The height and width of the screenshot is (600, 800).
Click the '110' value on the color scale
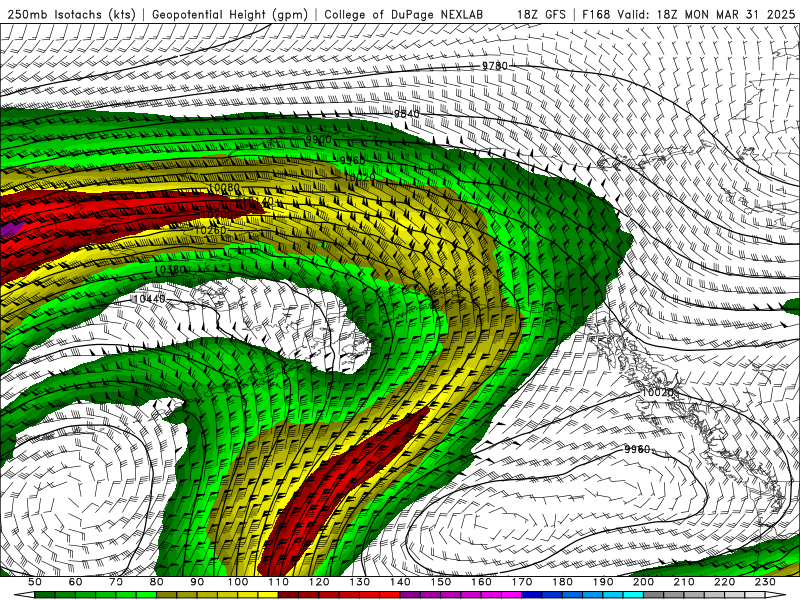point(278,582)
